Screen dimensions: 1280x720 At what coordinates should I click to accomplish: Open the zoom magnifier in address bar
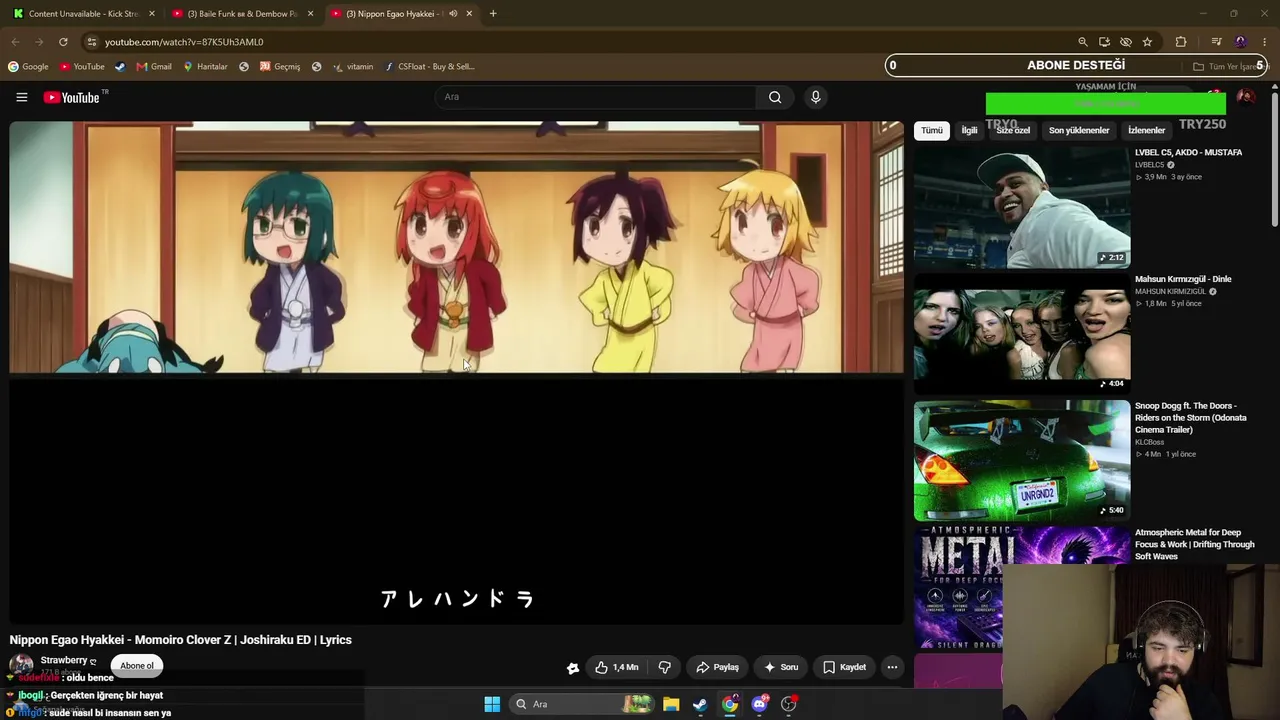tap(1083, 42)
